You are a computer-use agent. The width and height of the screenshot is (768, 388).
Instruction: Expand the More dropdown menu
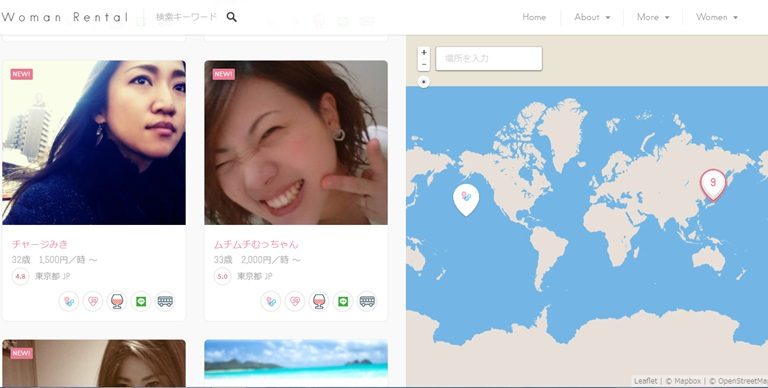pyautogui.click(x=653, y=17)
